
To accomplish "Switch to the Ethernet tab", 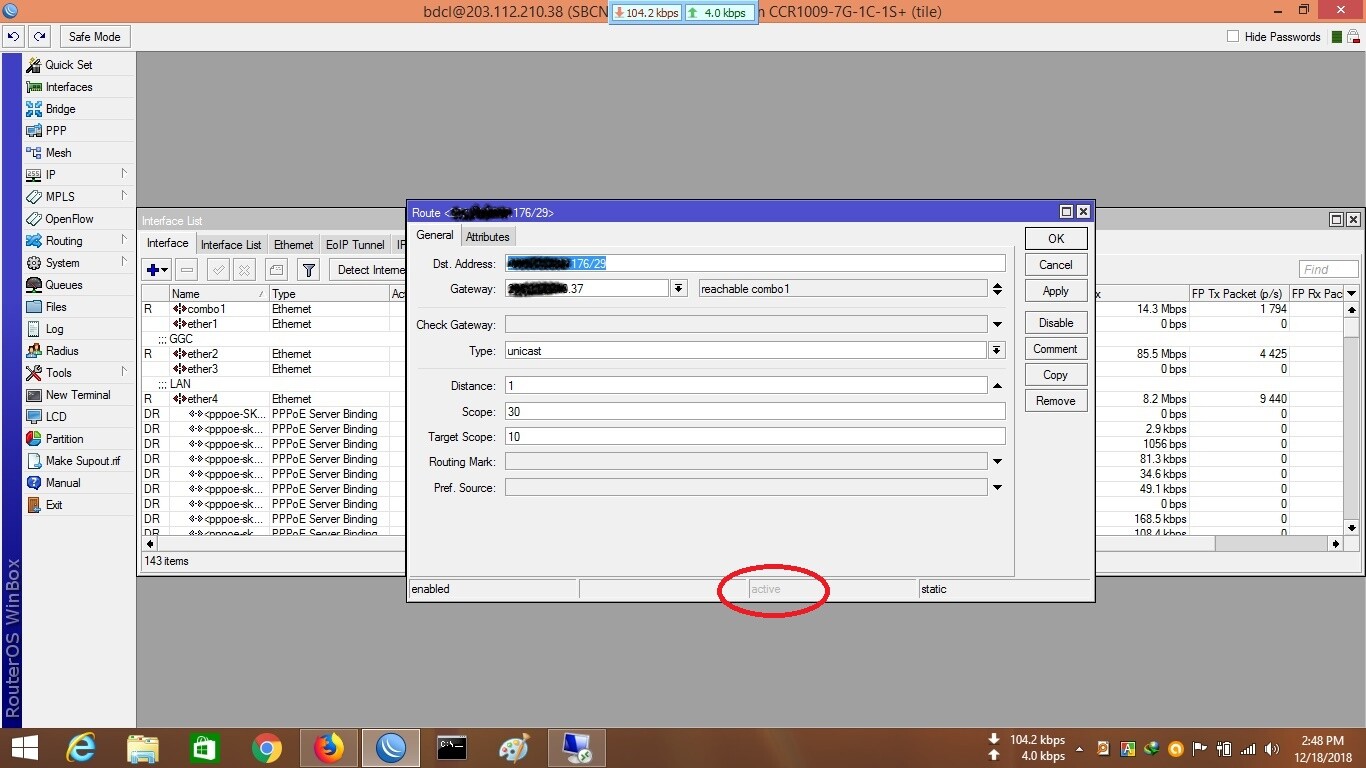I will tap(293, 245).
